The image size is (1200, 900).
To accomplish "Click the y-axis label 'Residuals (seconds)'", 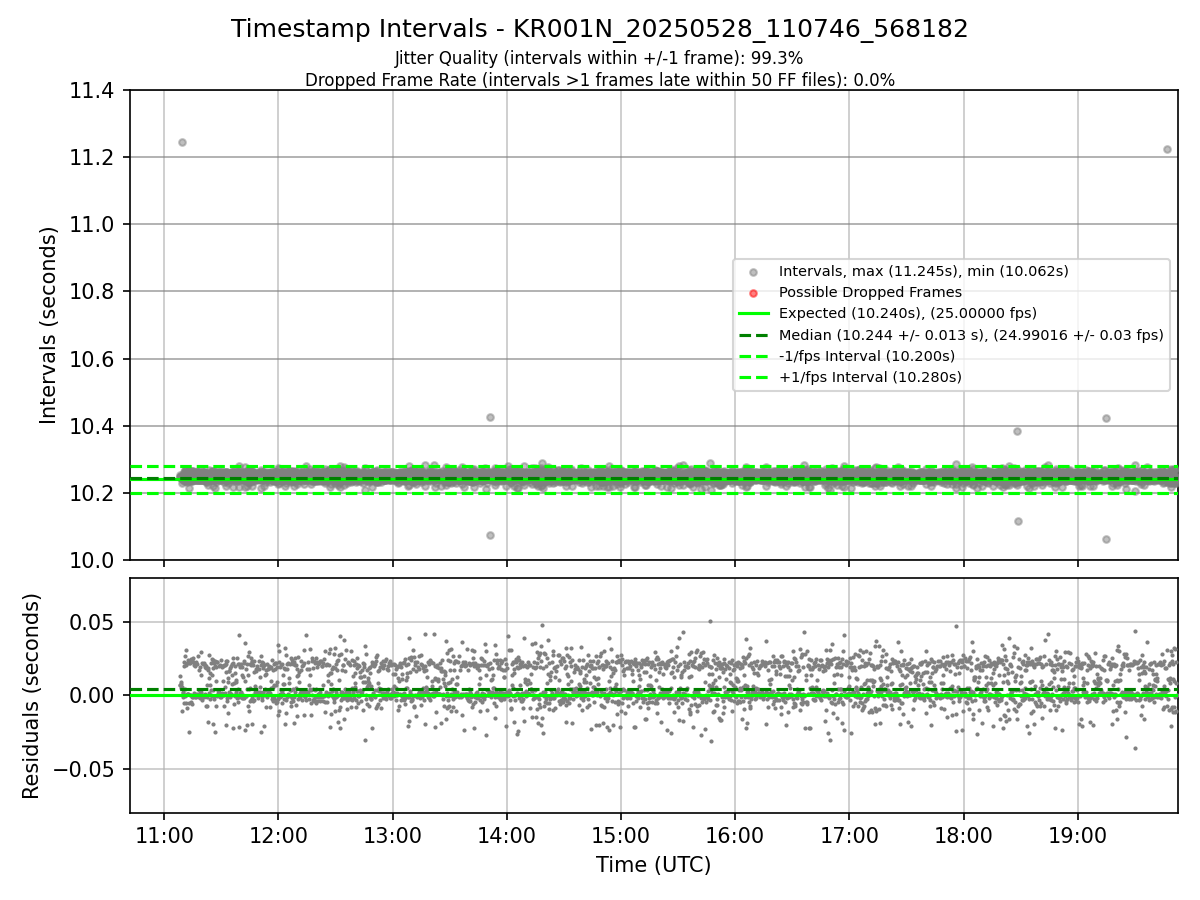I will (32, 696).
